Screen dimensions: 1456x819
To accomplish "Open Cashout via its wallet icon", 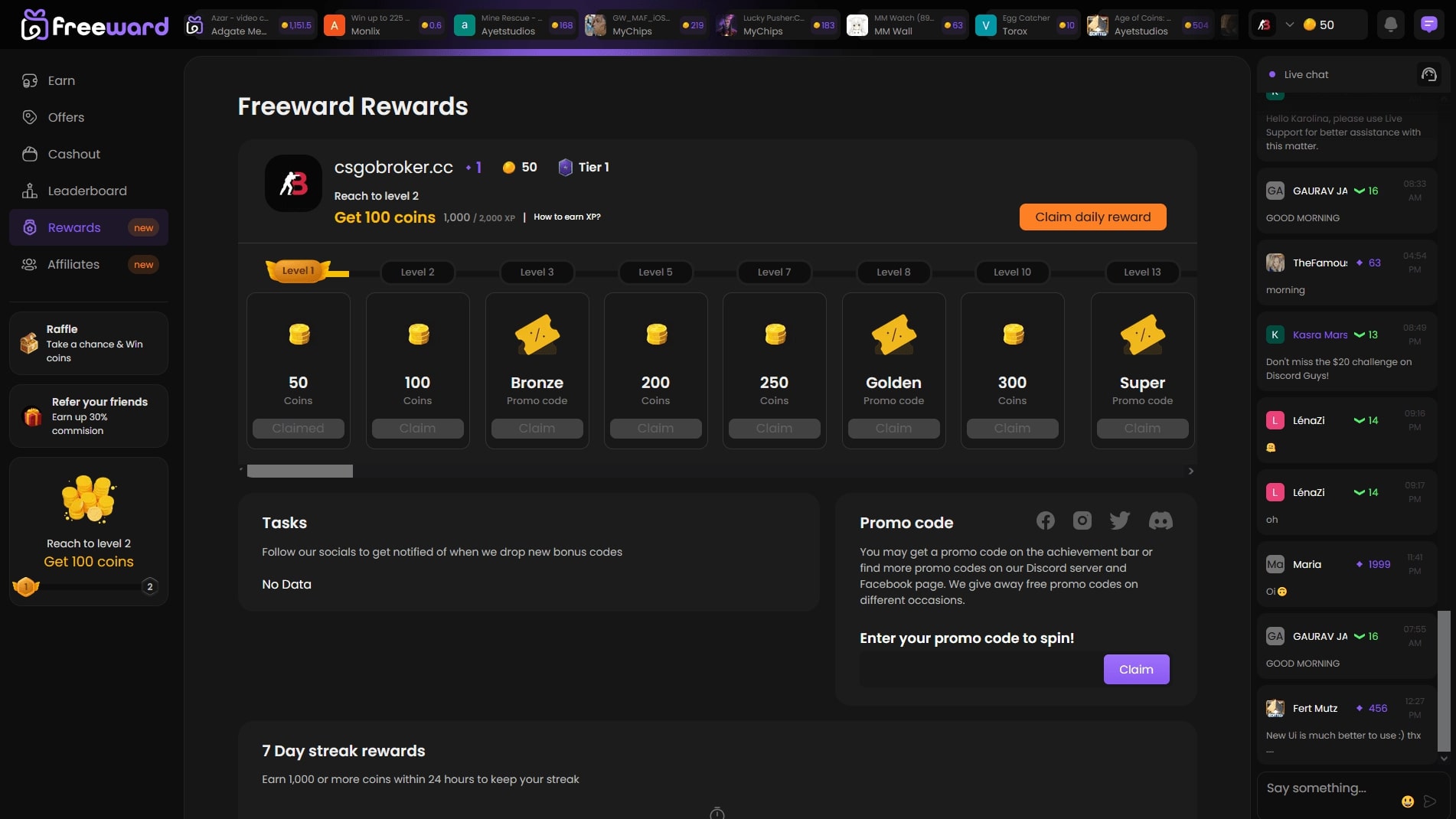I will point(28,154).
